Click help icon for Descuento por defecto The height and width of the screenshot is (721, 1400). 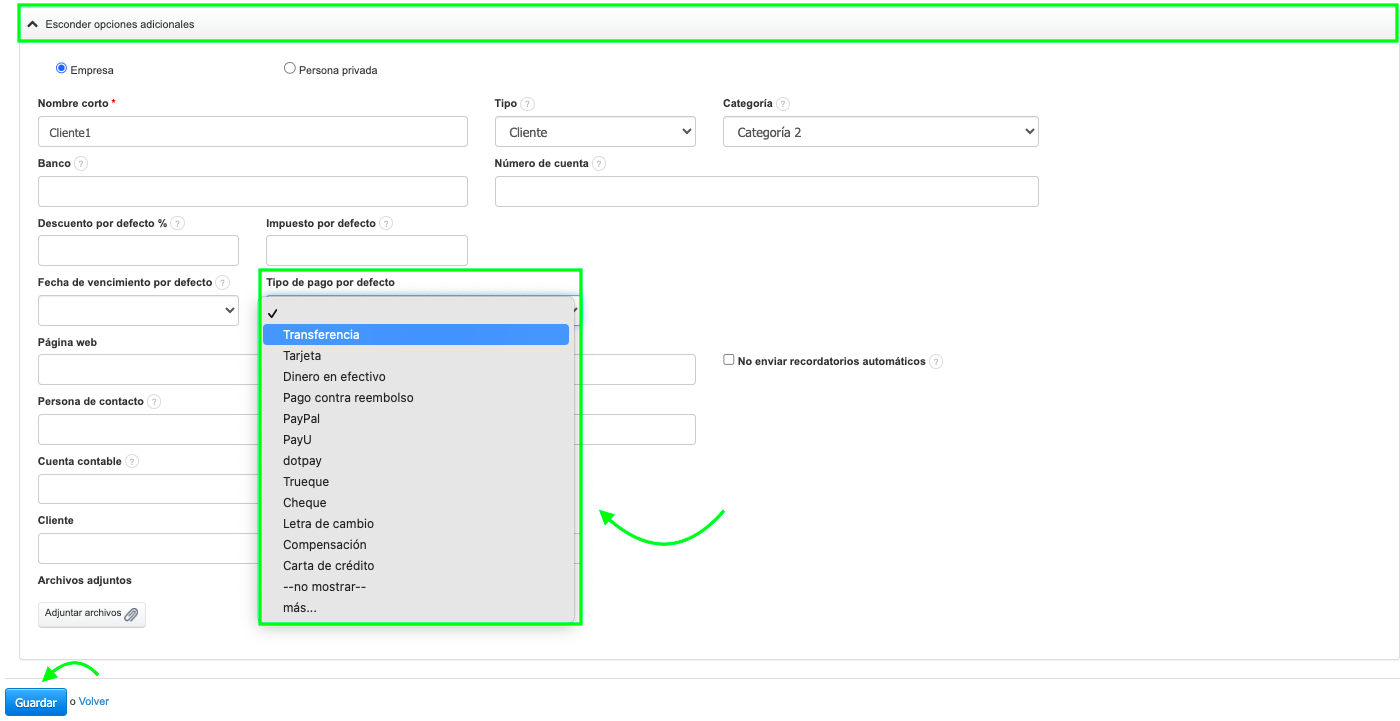pyautogui.click(x=178, y=224)
